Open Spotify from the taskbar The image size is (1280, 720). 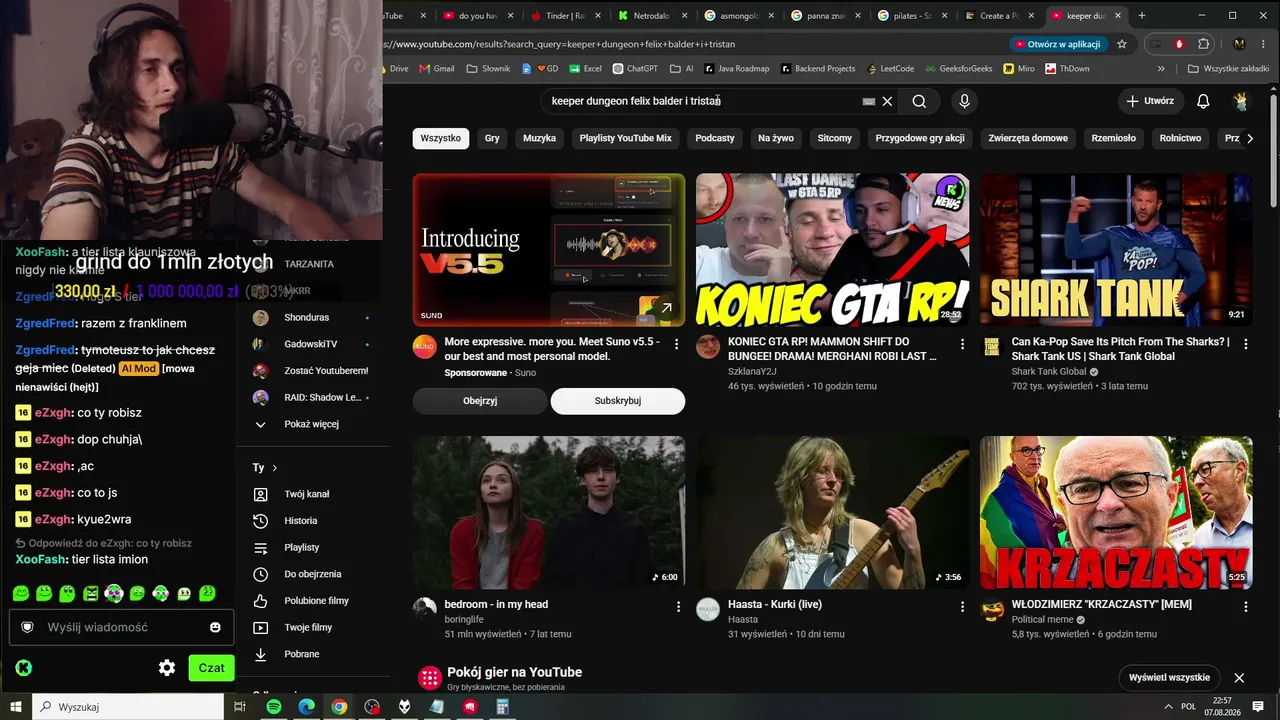point(274,707)
